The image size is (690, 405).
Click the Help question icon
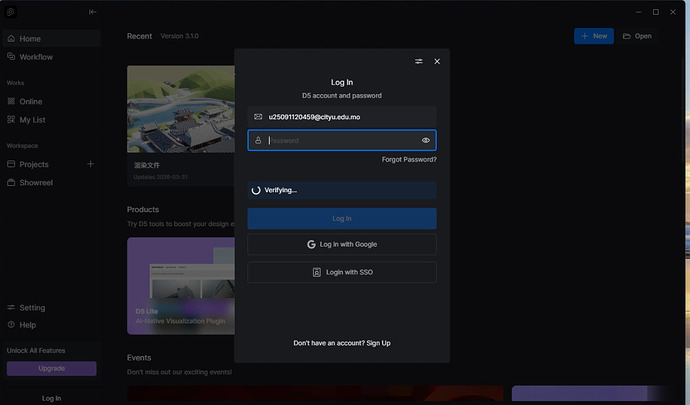click(11, 324)
